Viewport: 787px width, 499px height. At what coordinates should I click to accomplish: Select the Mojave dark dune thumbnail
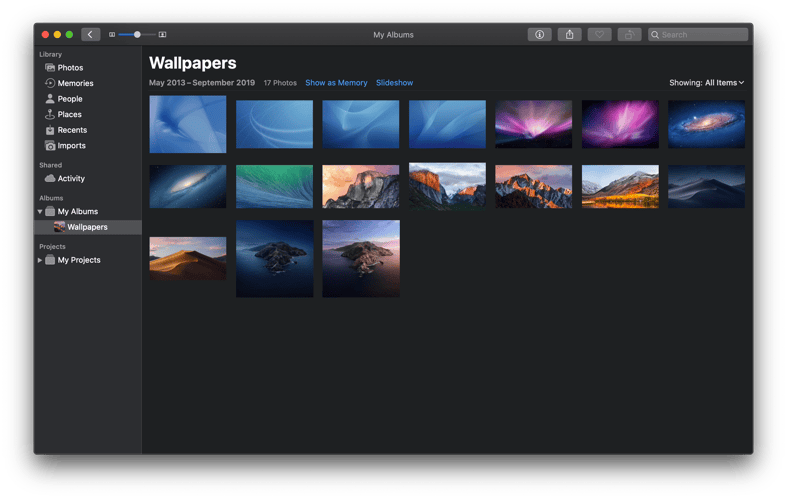tap(706, 186)
